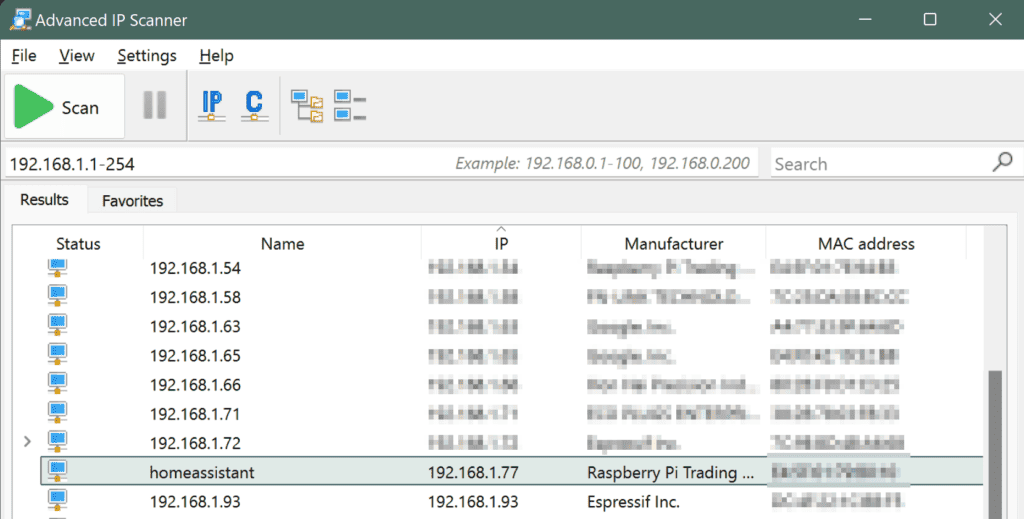Viewport: 1024px width, 519px height.
Task: Select the name 192.168.1.63
Action: click(x=195, y=326)
